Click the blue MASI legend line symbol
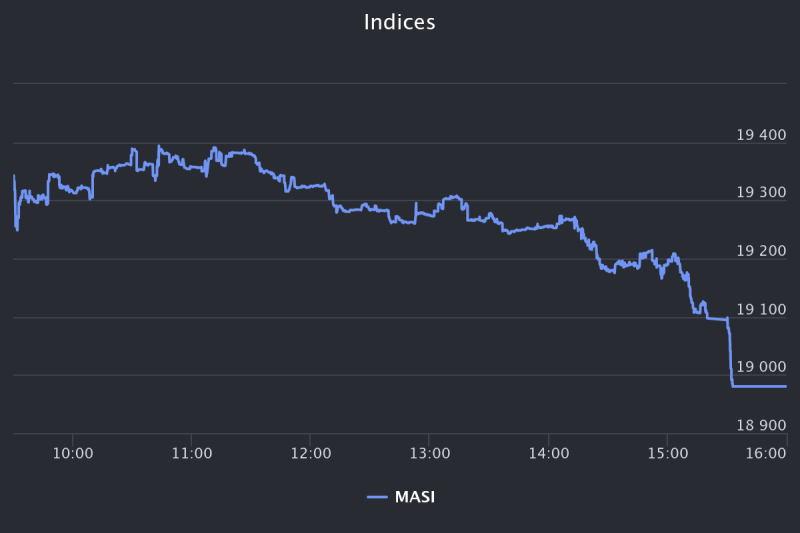 click(x=377, y=496)
